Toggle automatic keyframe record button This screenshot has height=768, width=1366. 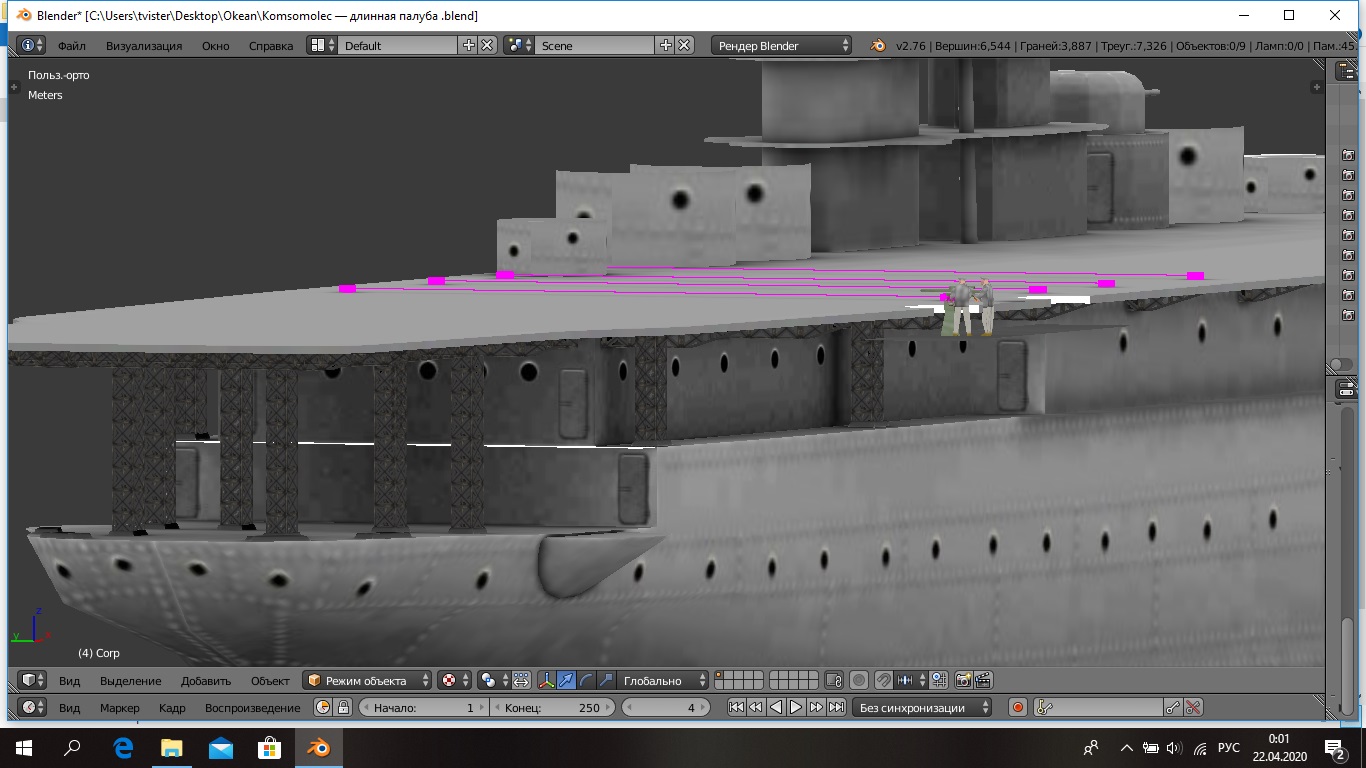tap(1018, 707)
